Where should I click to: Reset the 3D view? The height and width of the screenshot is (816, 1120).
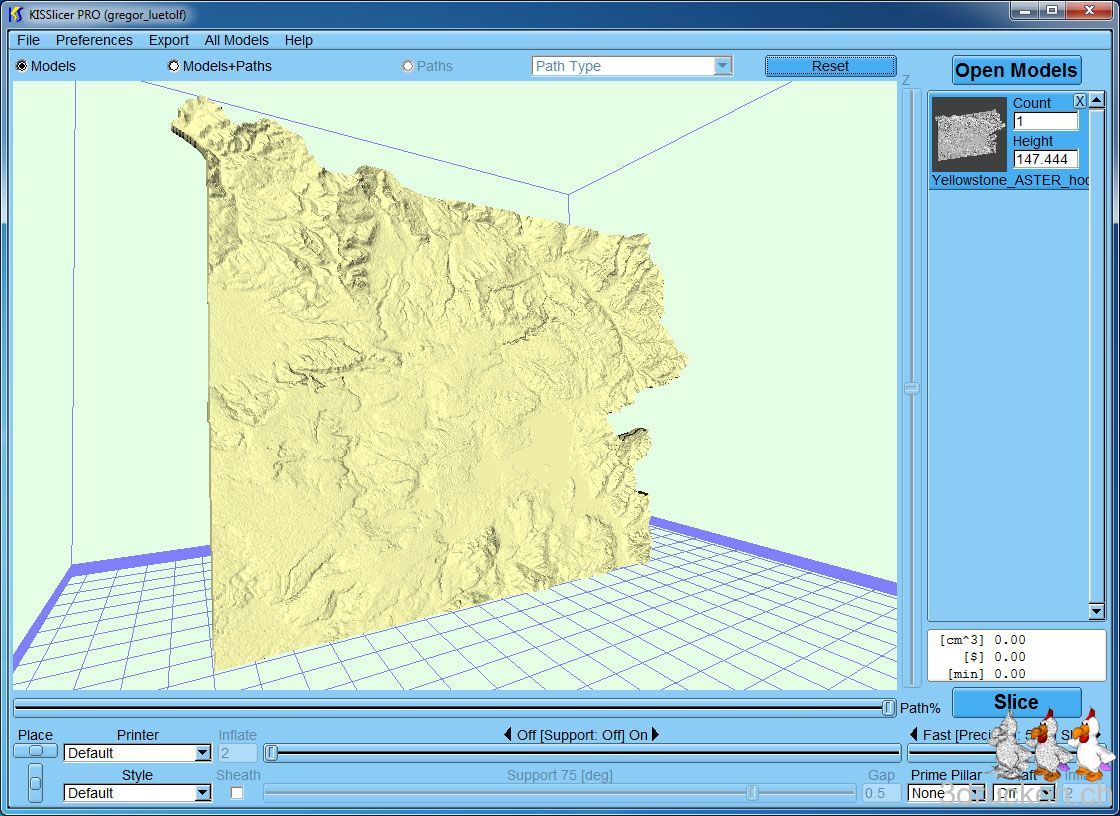tap(830, 66)
